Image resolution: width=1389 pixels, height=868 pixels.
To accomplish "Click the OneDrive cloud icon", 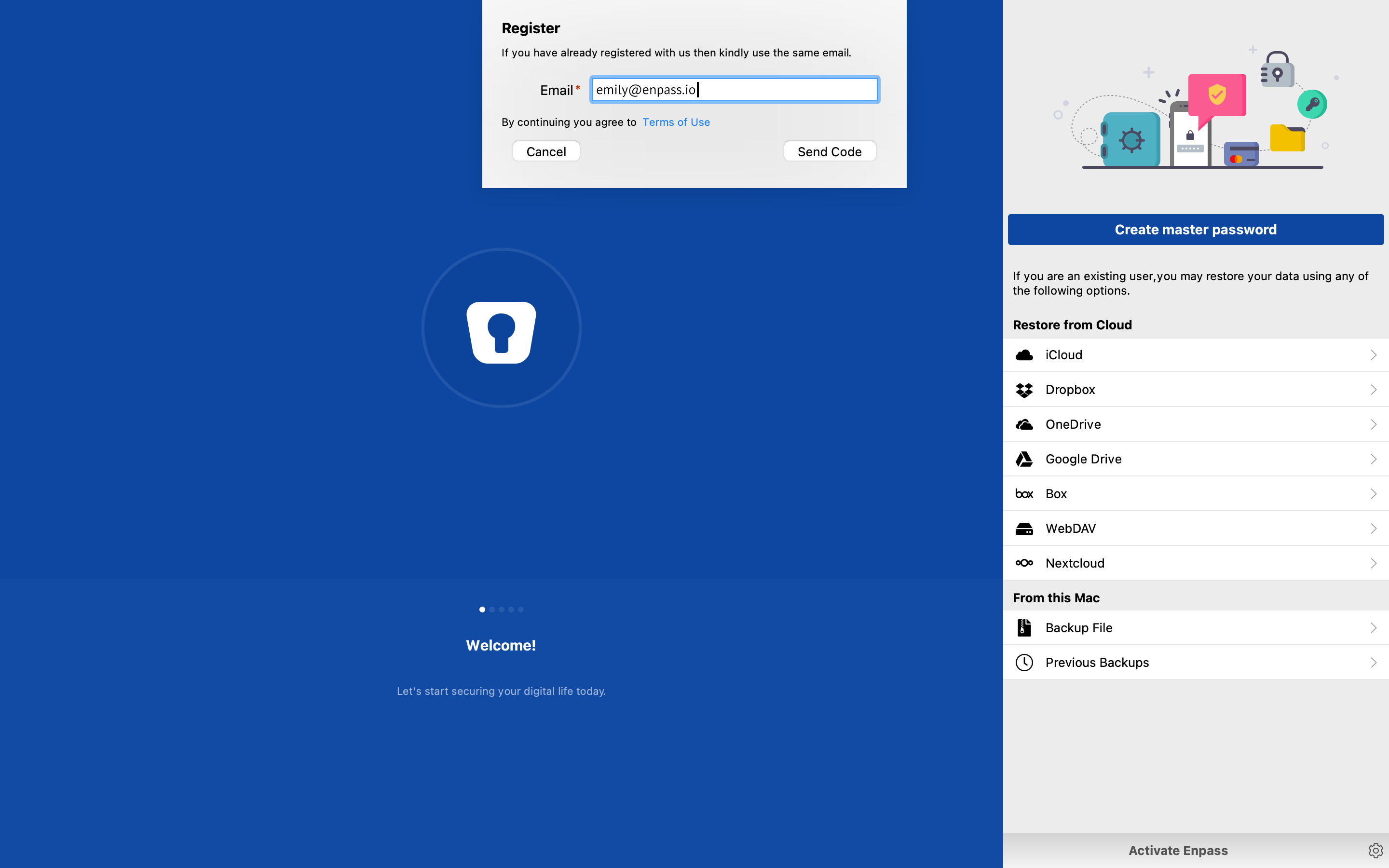I will tap(1024, 424).
